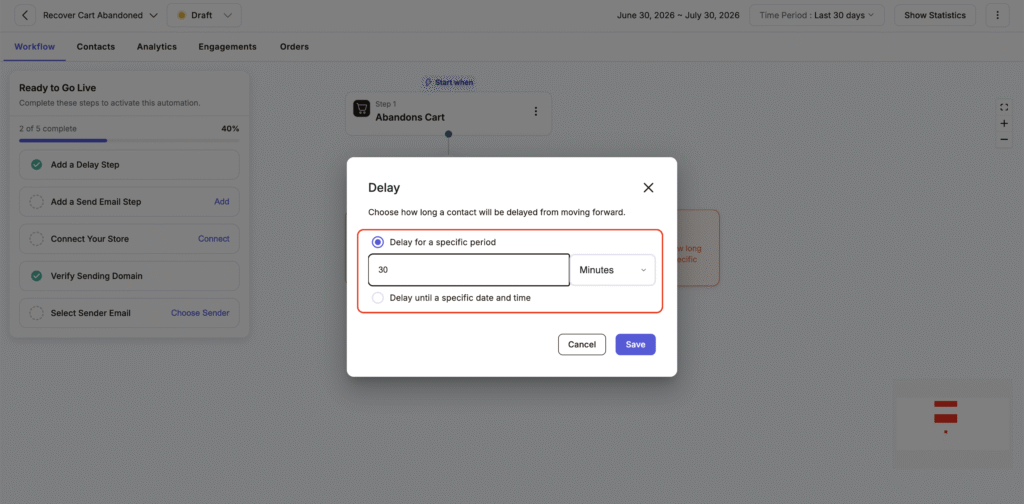This screenshot has height=504, width=1024.
Task: Open Abandons Cart step options menu
Action: click(x=536, y=112)
